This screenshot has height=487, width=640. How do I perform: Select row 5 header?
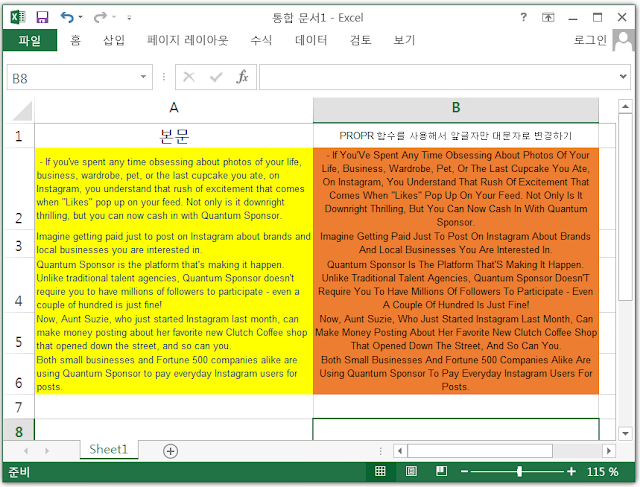coord(19,333)
